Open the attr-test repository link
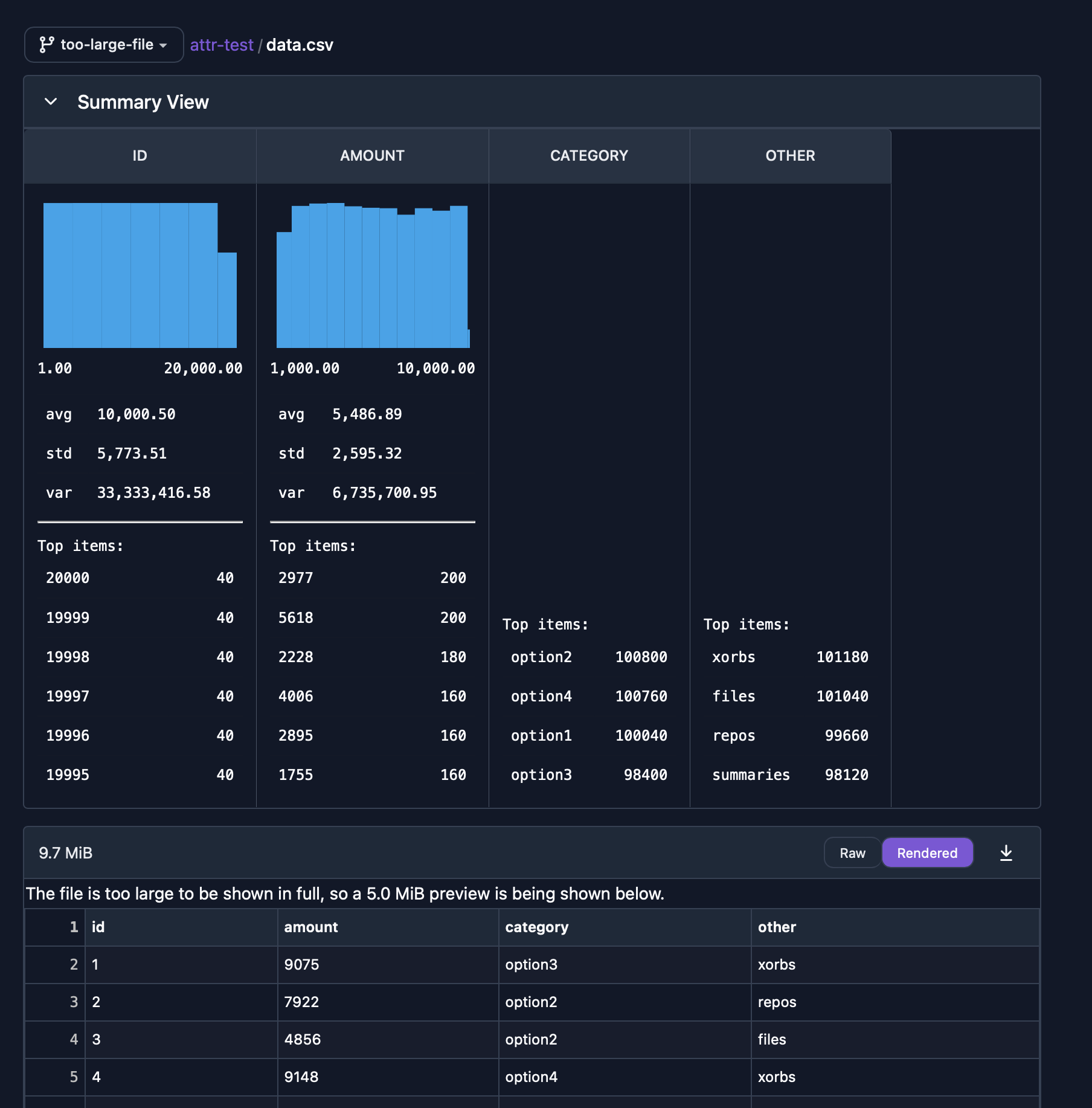Image resolution: width=1092 pixels, height=1108 pixels. click(x=221, y=44)
